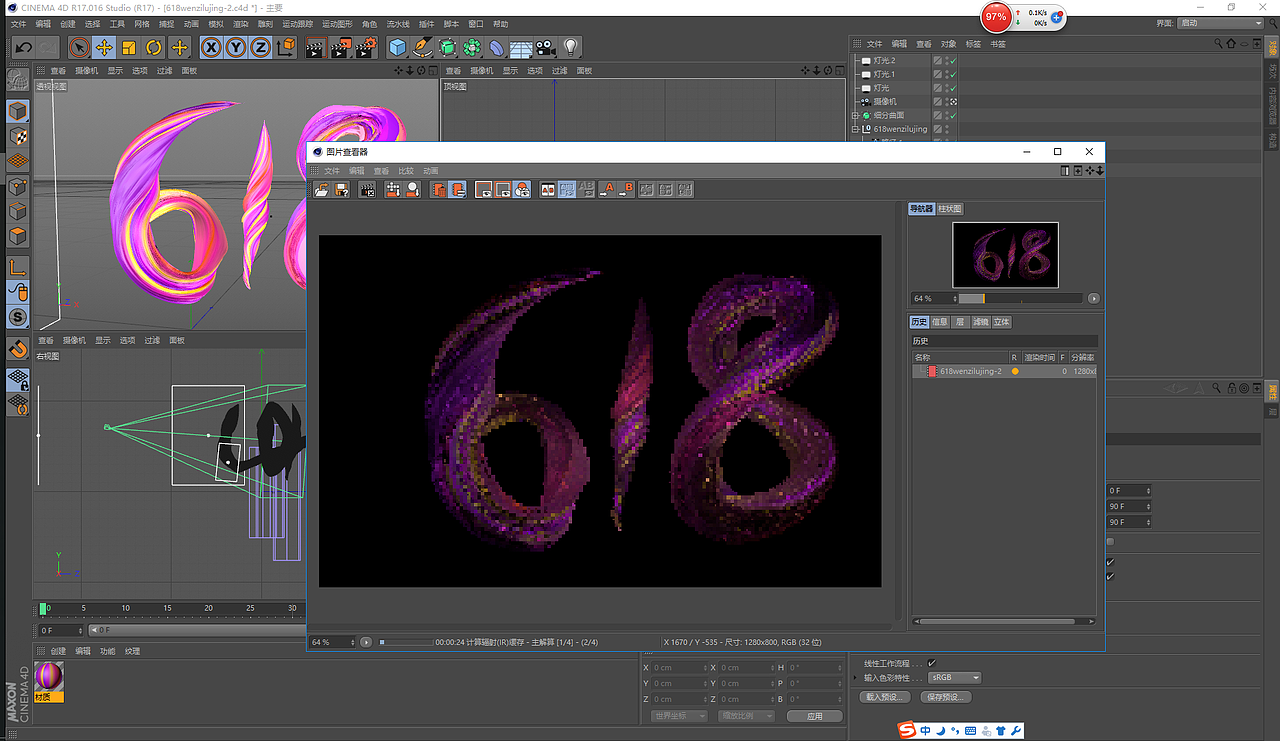This screenshot has height=741, width=1280.
Task: Open the 对象 menu in Object Manager
Action: (948, 44)
